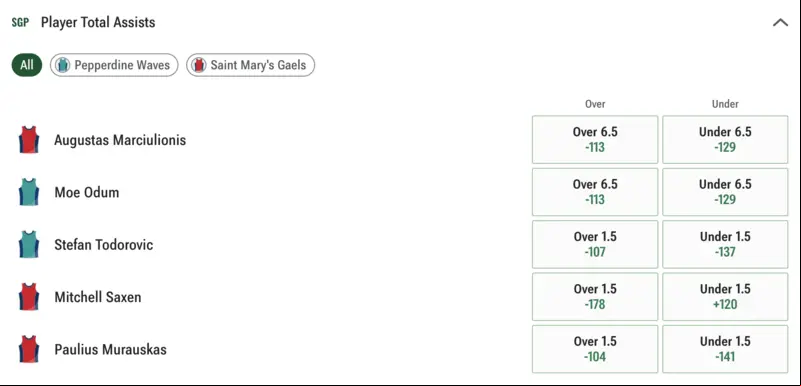This screenshot has width=801, height=386.
Task: Choose Todorovic Under 1.5 at -137
Action: point(725,244)
